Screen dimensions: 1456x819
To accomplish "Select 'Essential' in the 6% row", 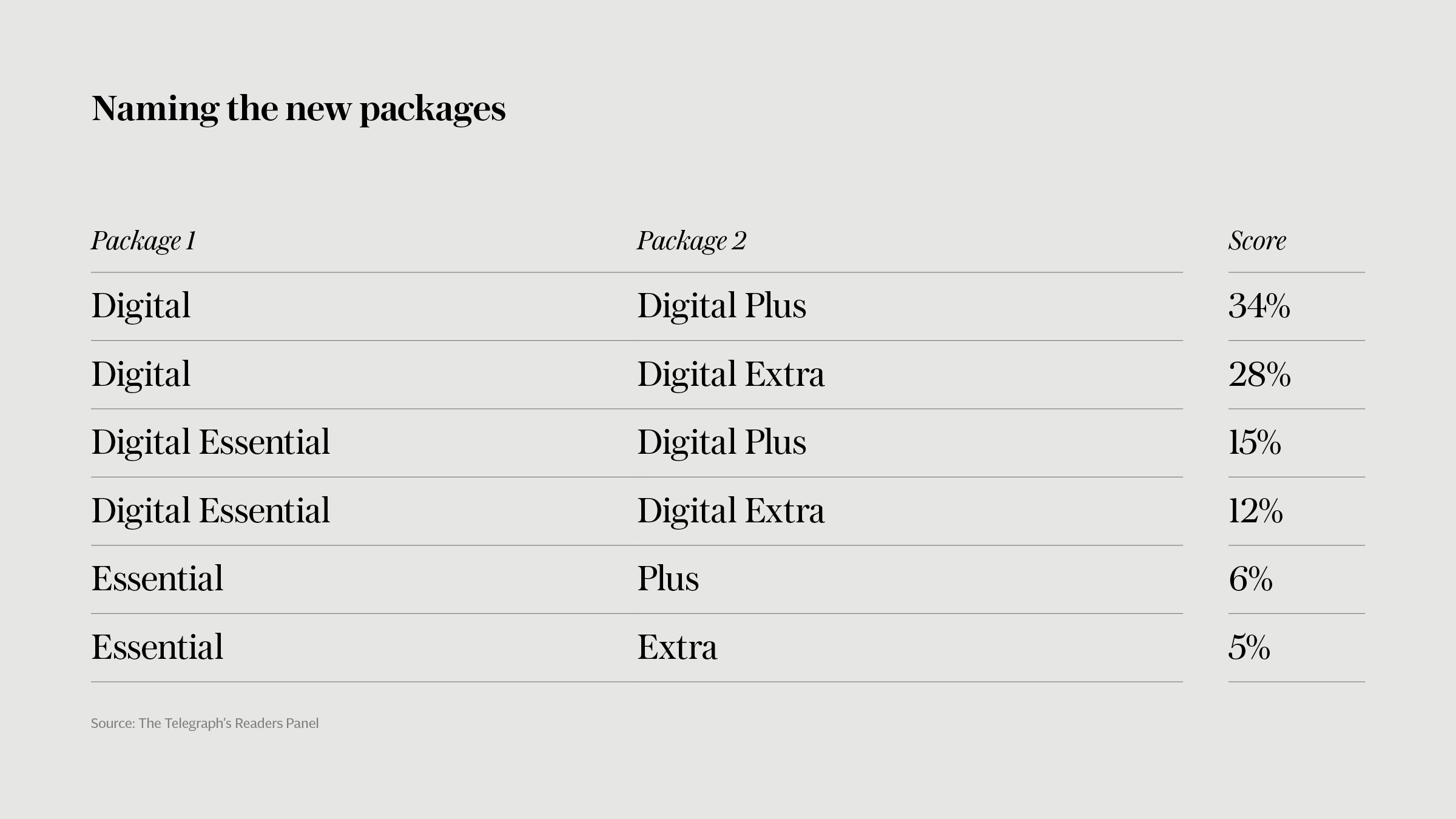I will coord(157,579).
